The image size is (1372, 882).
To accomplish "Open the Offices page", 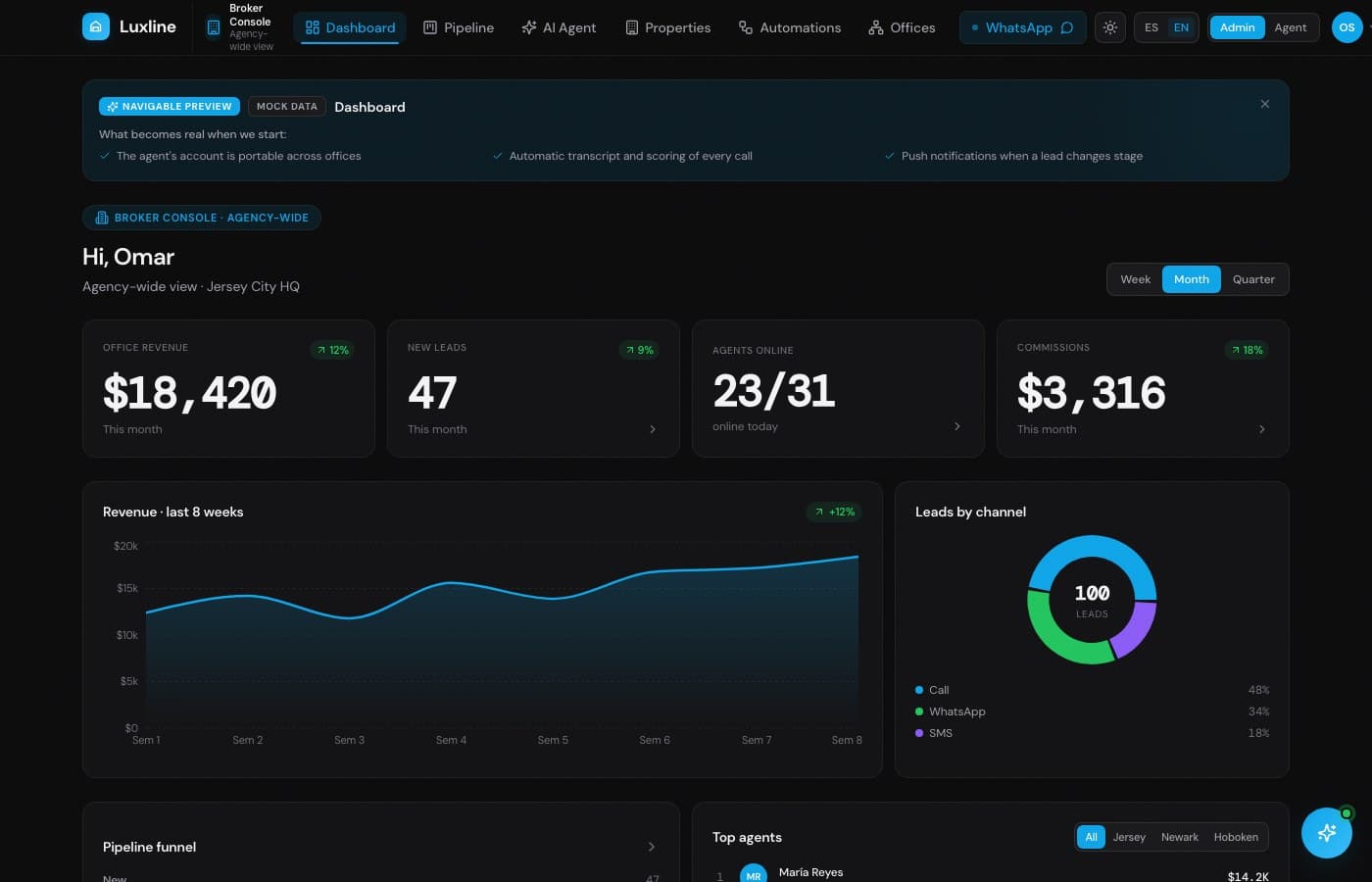I will pos(902,27).
